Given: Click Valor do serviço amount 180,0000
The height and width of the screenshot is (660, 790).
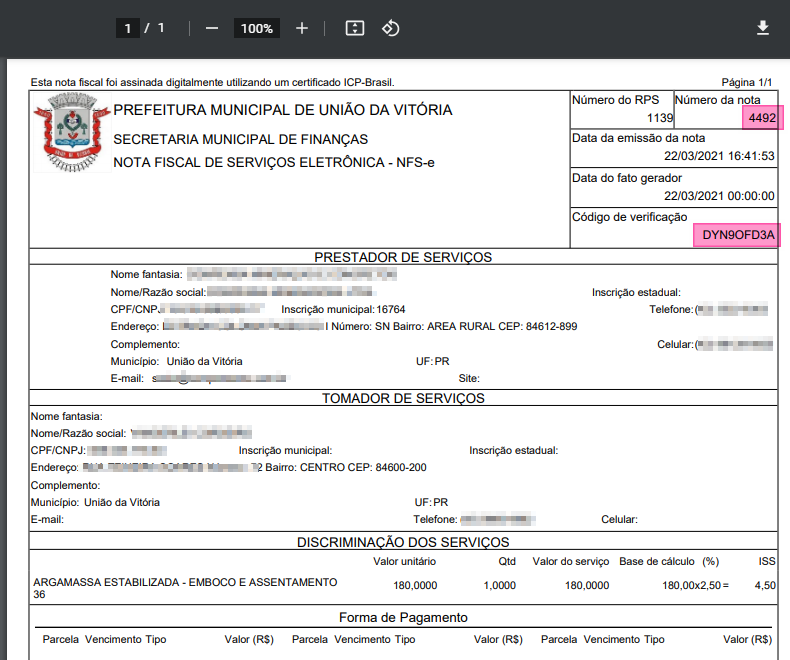Looking at the screenshot, I should pos(587,585).
